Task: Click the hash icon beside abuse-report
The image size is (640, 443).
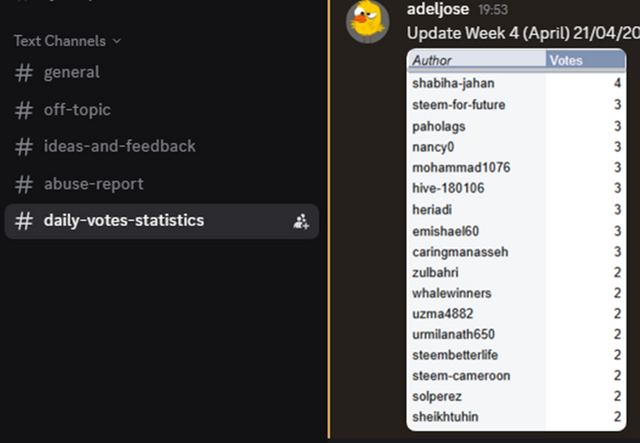Action: pyautogui.click(x=24, y=184)
